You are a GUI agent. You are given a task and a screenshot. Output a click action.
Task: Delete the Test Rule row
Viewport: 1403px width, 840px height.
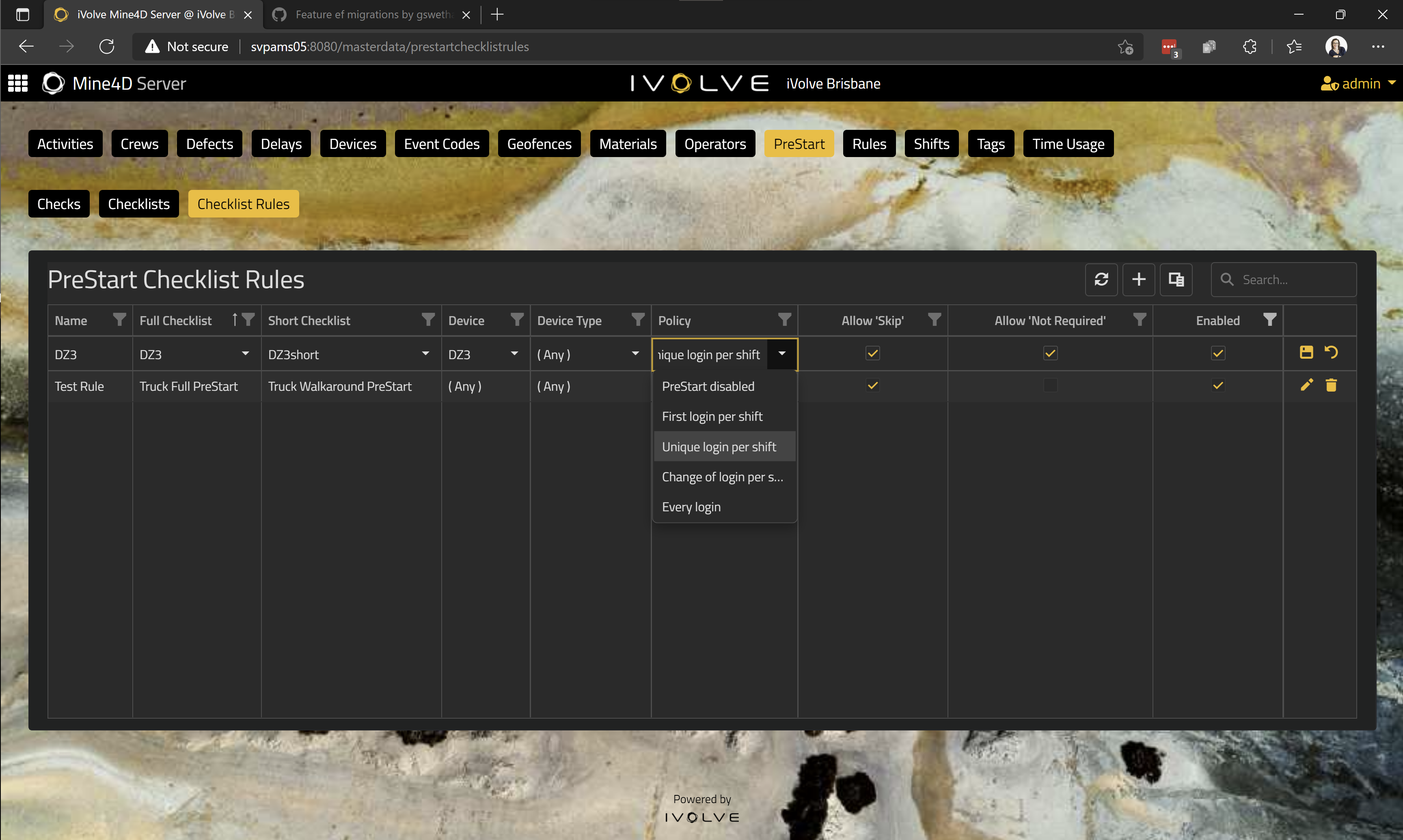[1330, 385]
